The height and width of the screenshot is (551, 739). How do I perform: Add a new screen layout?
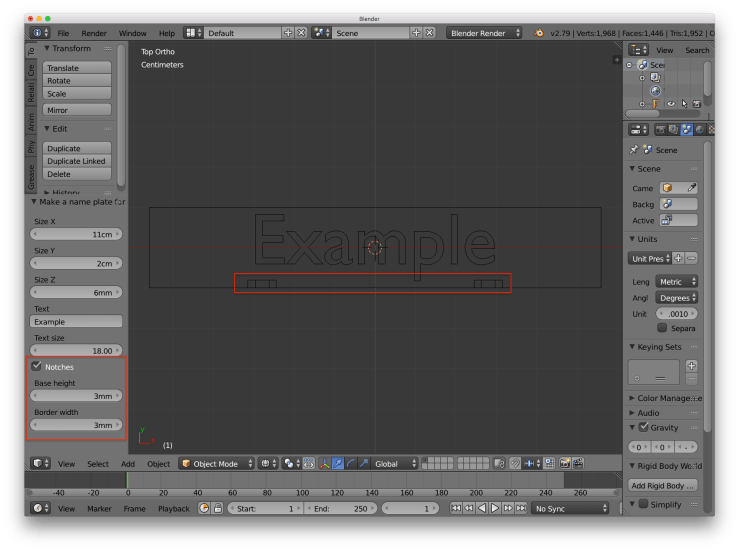pos(288,33)
